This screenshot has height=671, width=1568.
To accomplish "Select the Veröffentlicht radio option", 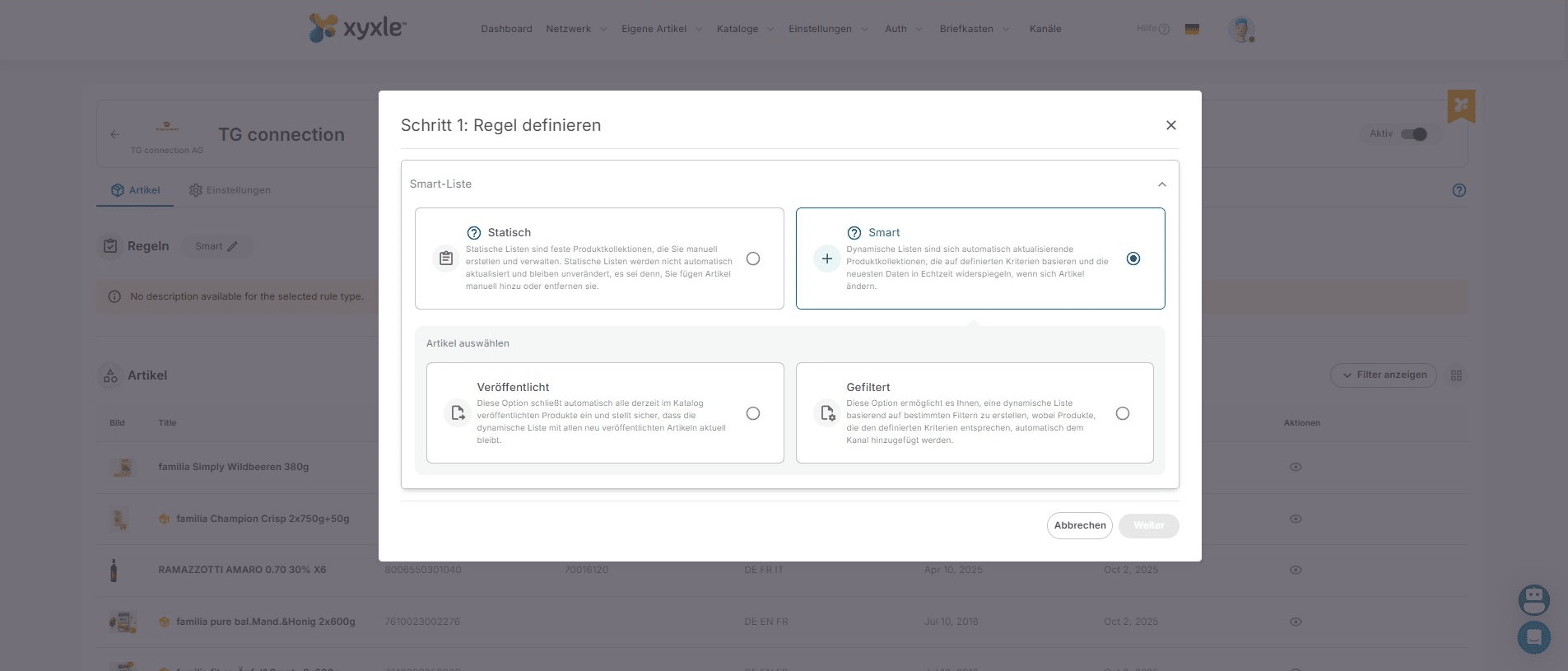I will pyautogui.click(x=753, y=413).
